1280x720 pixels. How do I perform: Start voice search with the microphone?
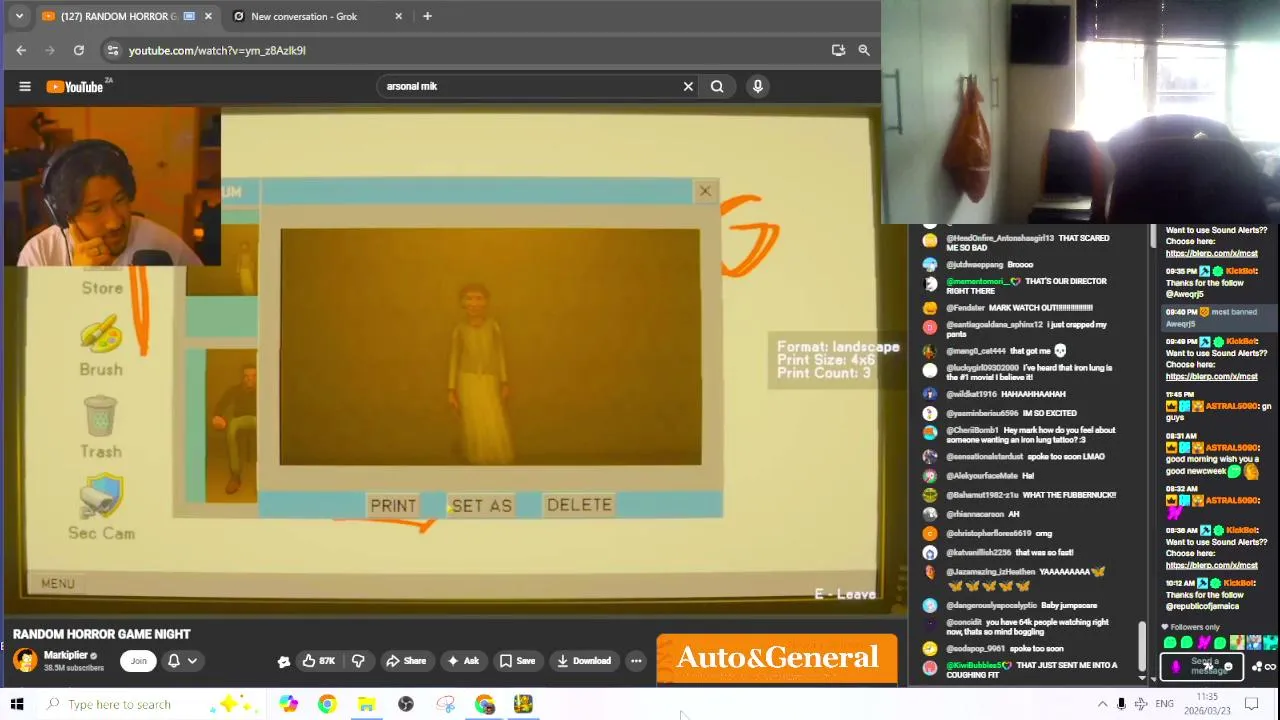click(x=758, y=86)
